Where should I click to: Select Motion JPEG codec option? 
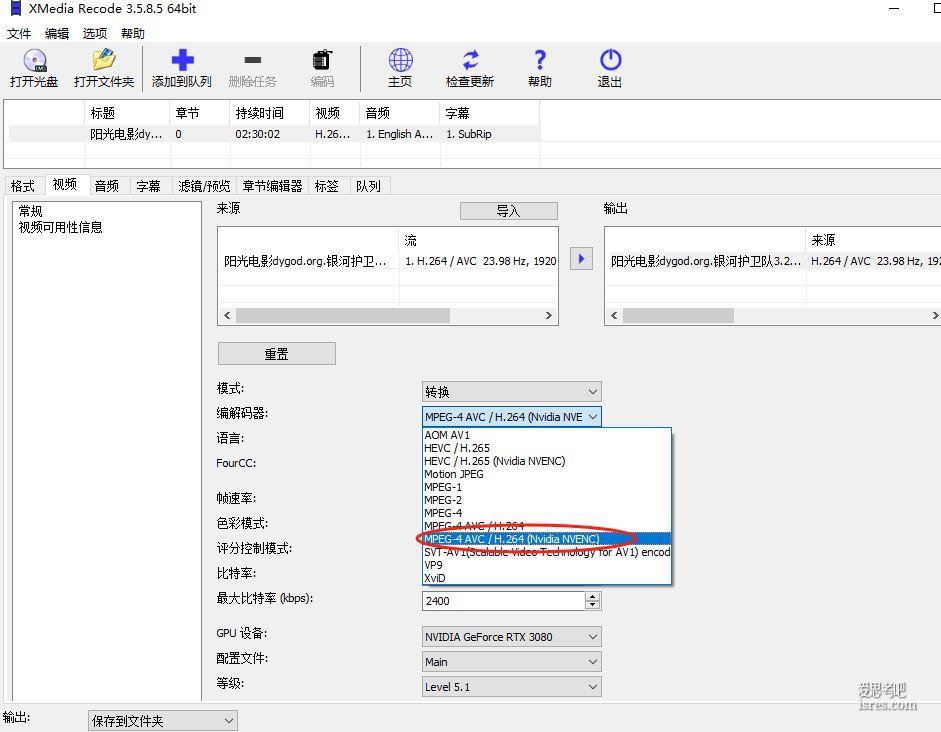[547, 474]
